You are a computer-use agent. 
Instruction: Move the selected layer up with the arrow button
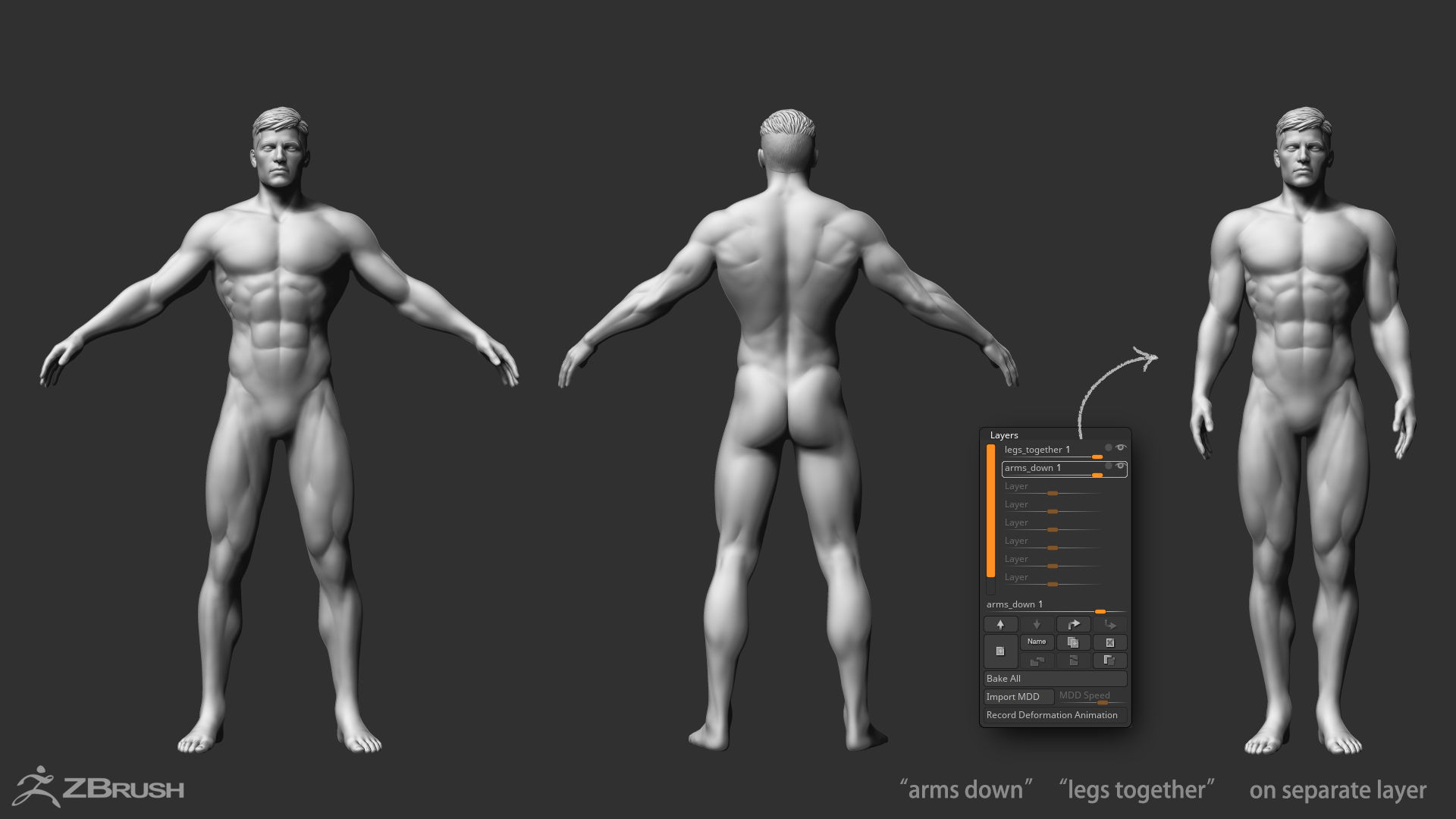(1000, 624)
